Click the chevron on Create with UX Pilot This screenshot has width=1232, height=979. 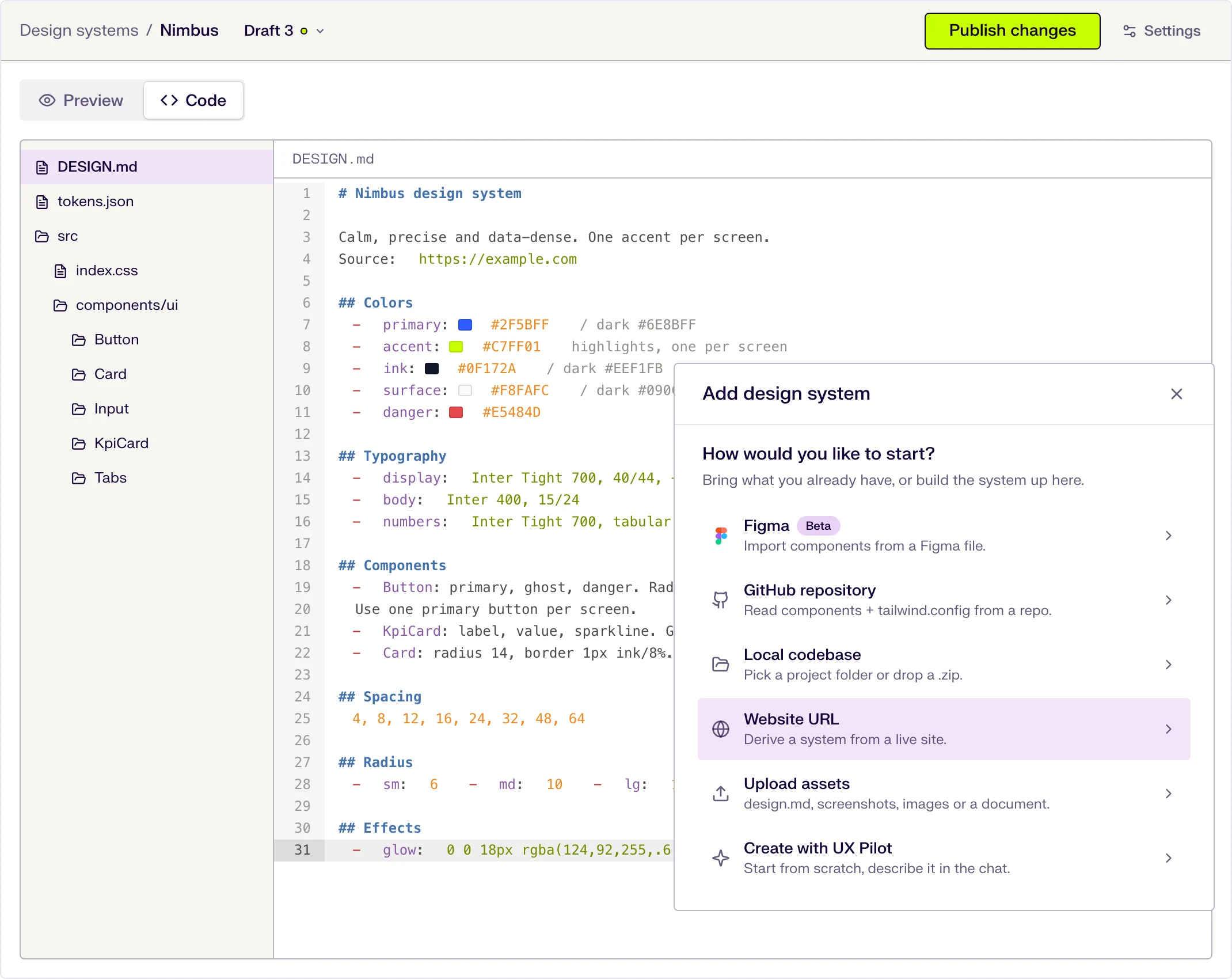(1169, 858)
